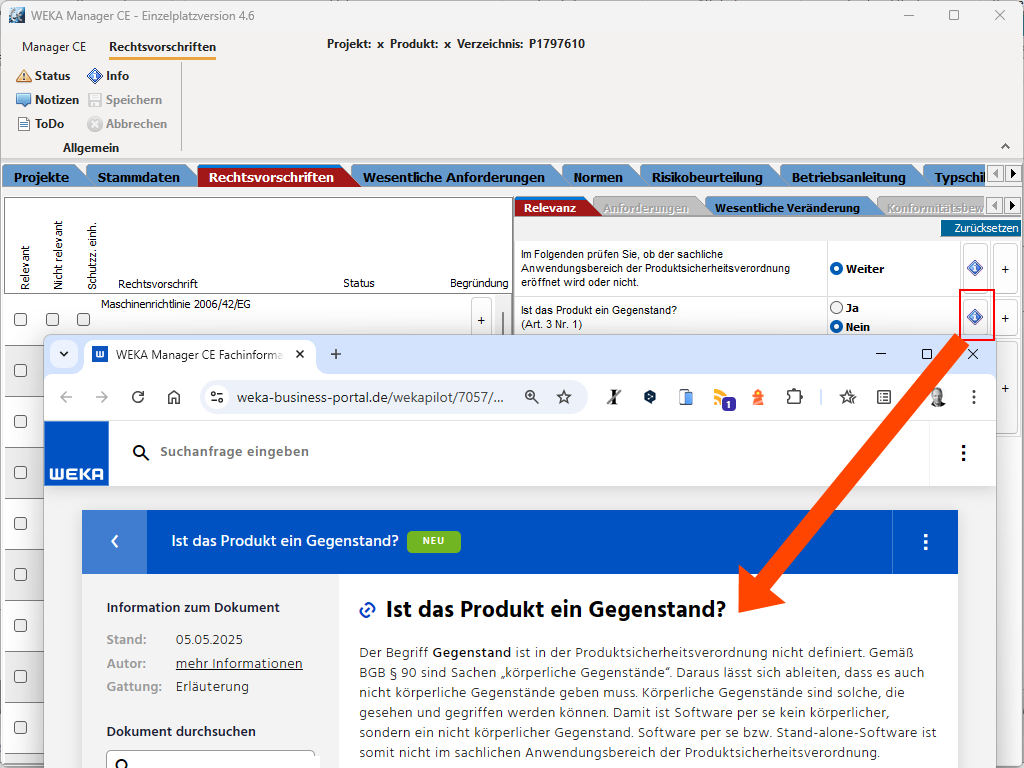Open the Wesentliche Veränderung tab
Image resolution: width=1024 pixels, height=768 pixels.
point(787,208)
